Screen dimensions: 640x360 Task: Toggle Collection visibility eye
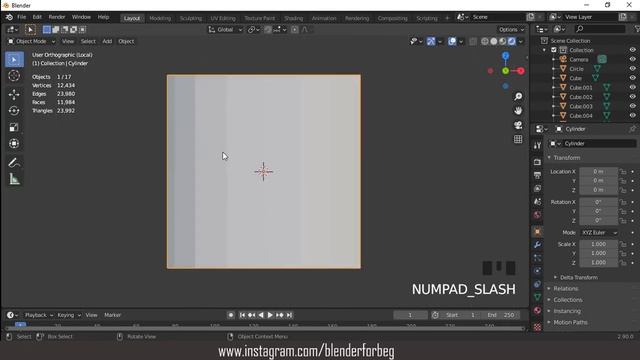click(632, 50)
